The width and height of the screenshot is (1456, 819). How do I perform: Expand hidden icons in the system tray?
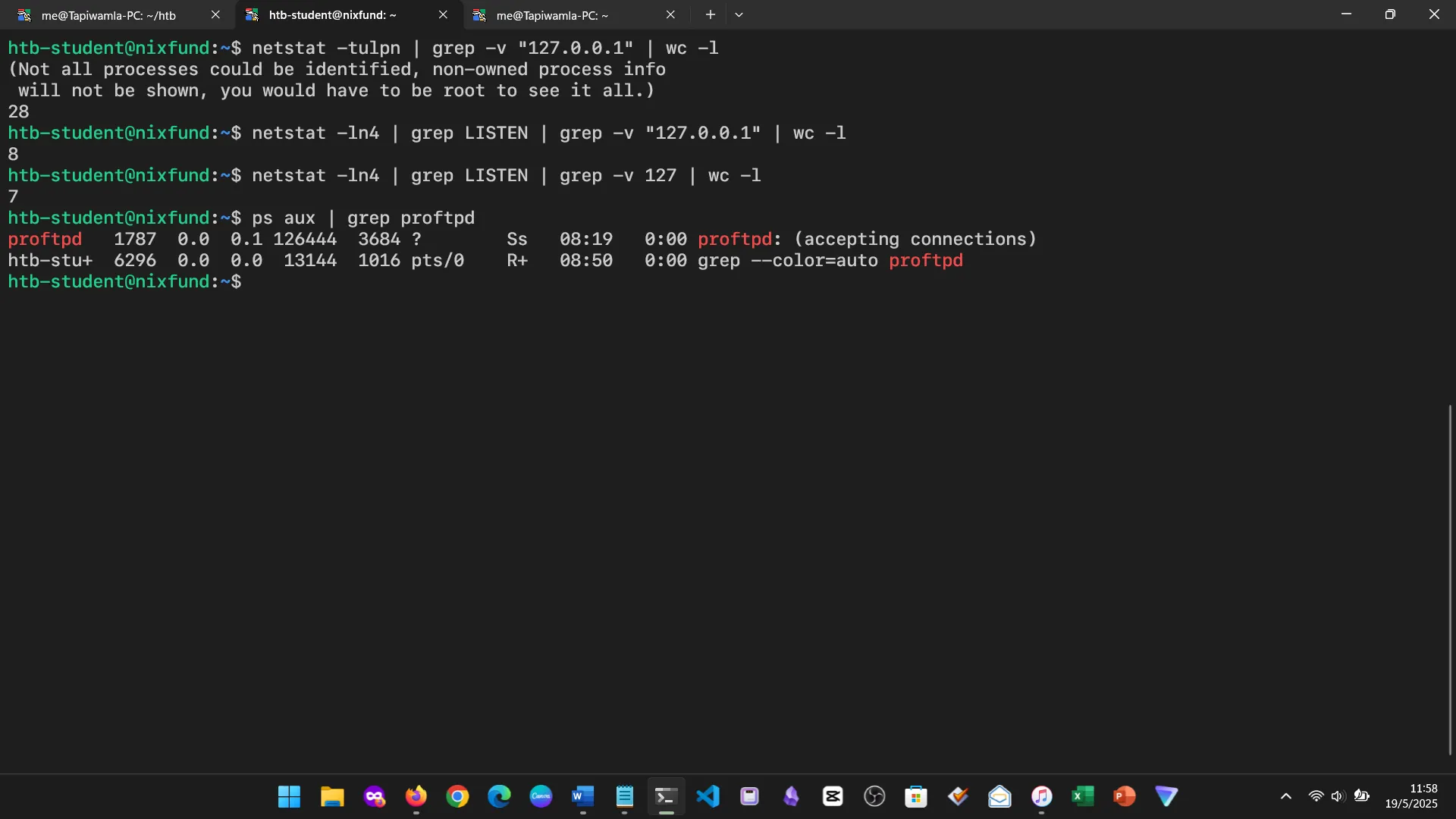point(1286,796)
